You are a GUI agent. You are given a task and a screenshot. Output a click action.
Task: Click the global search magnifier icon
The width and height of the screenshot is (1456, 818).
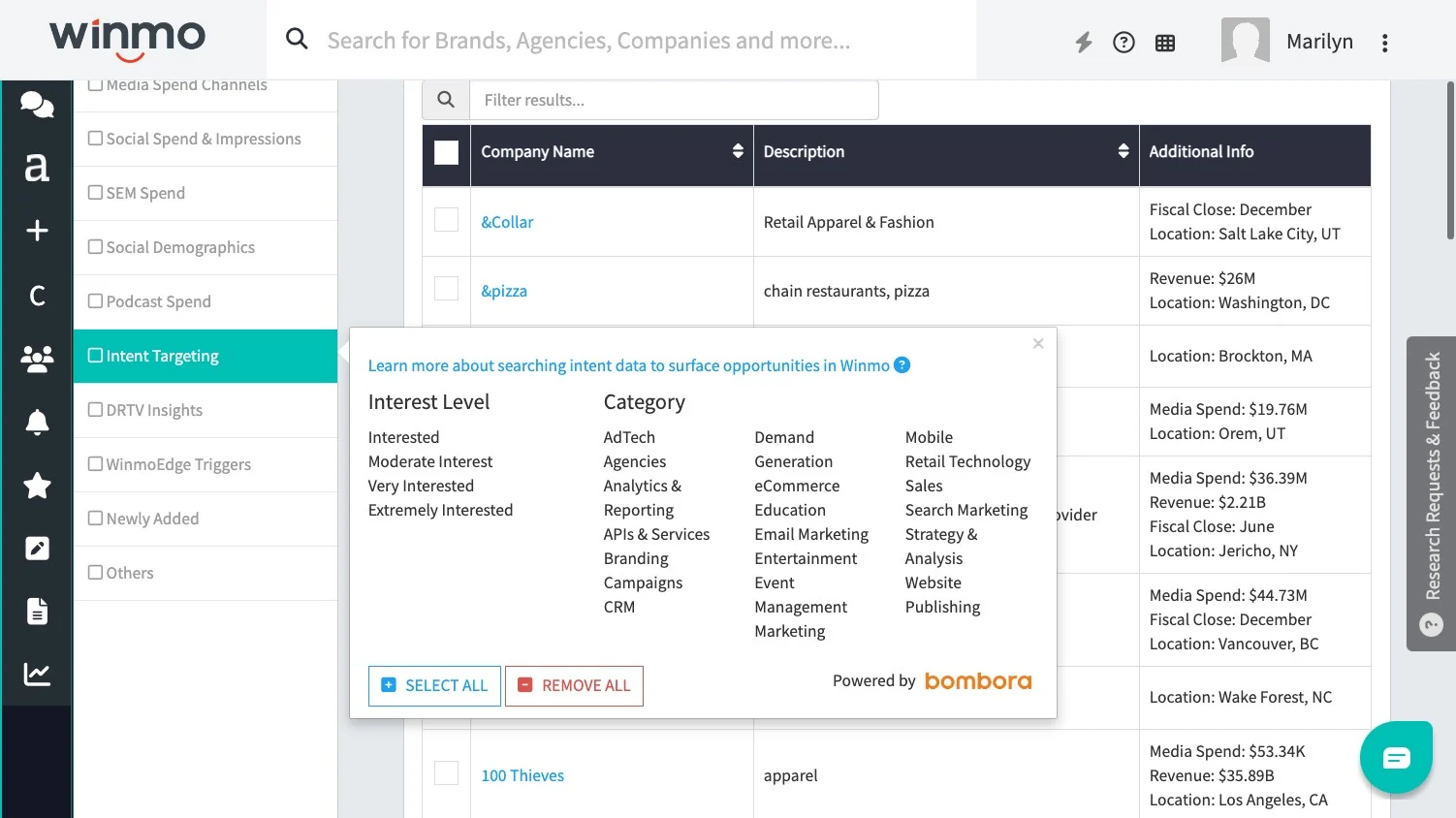pyautogui.click(x=297, y=39)
